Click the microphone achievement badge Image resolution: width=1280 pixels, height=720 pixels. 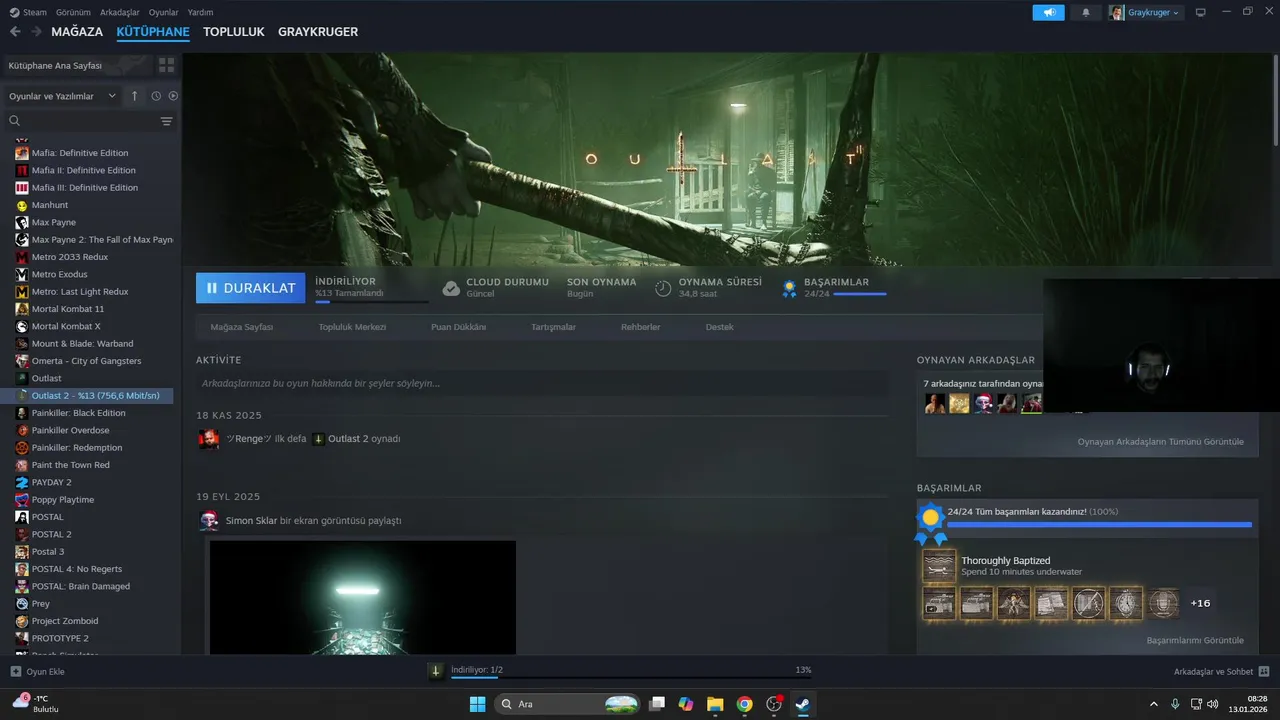(x=1163, y=603)
